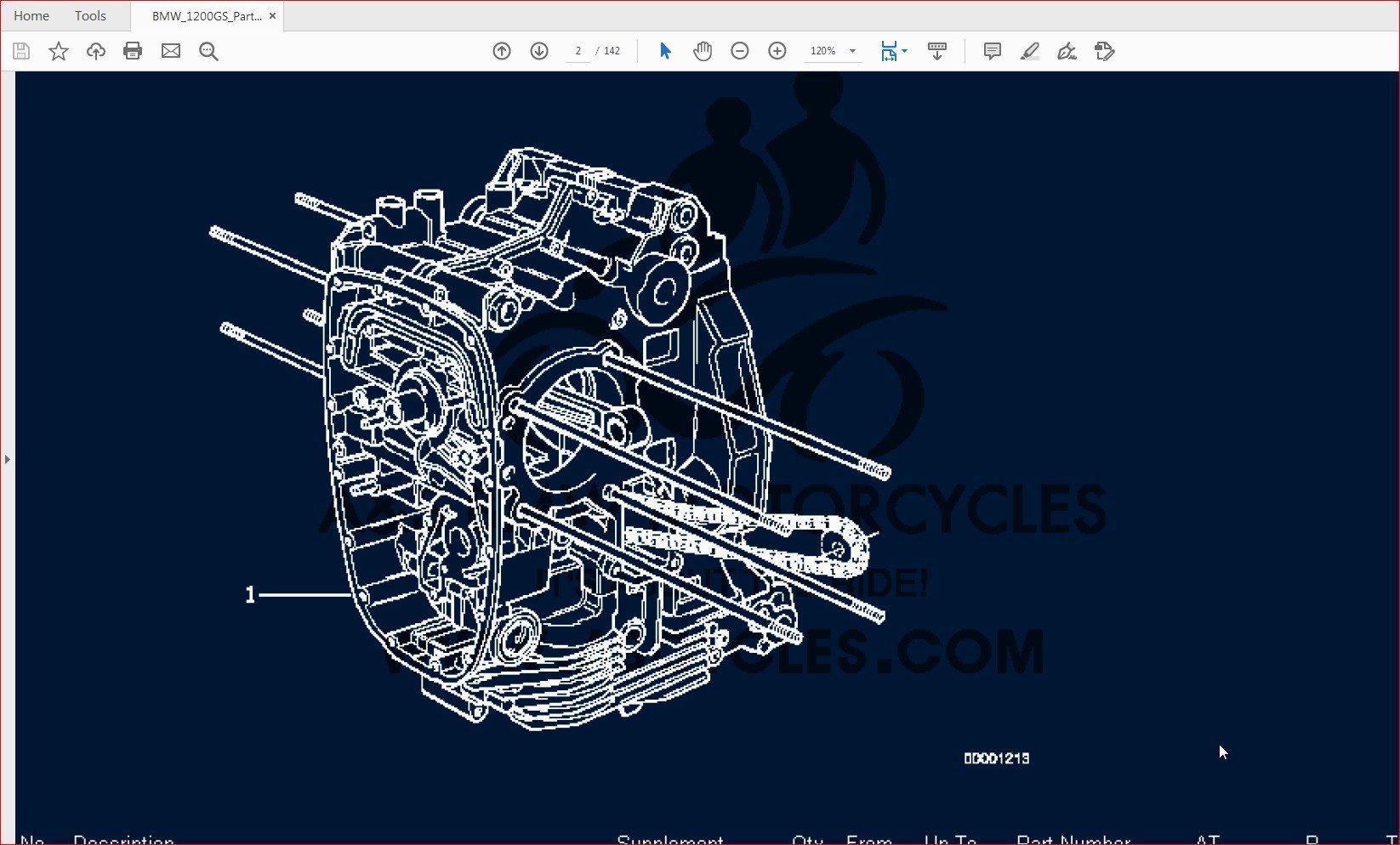This screenshot has width=1400, height=845.
Task: Click the page number field
Action: pyautogui.click(x=578, y=51)
